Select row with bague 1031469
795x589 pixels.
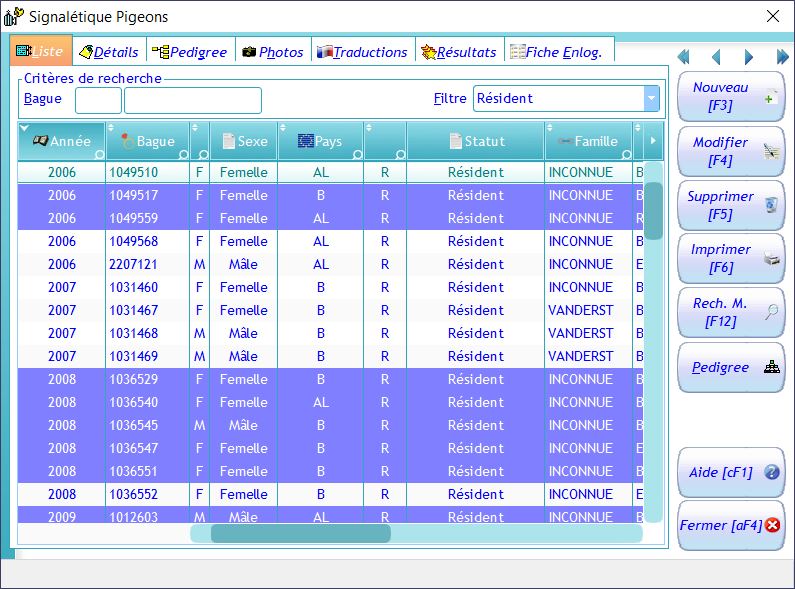pos(331,356)
